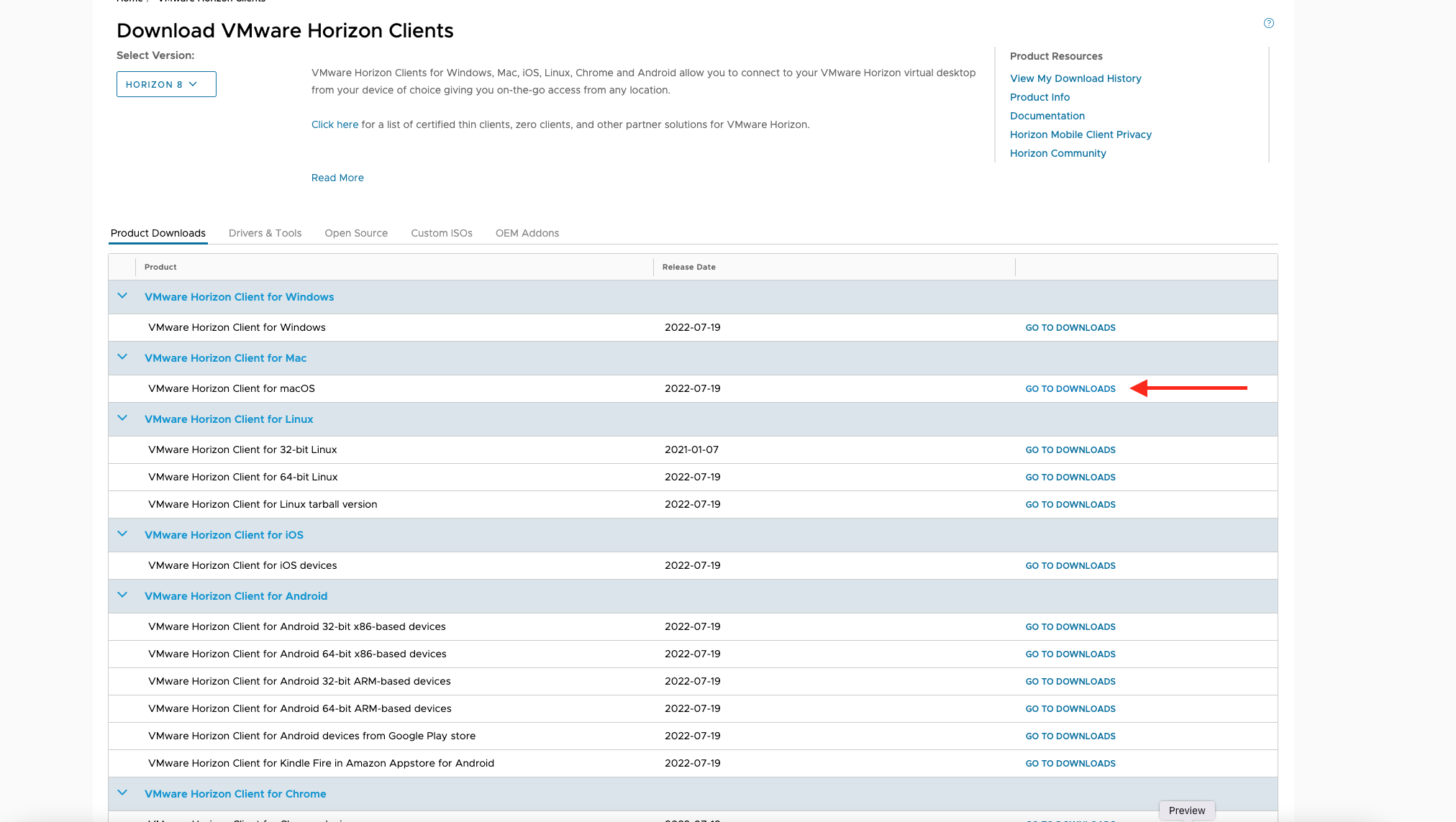Viewport: 1456px width, 822px height.
Task: Click the VMware Horizon Client for Mac heading
Action: pyautogui.click(x=225, y=358)
